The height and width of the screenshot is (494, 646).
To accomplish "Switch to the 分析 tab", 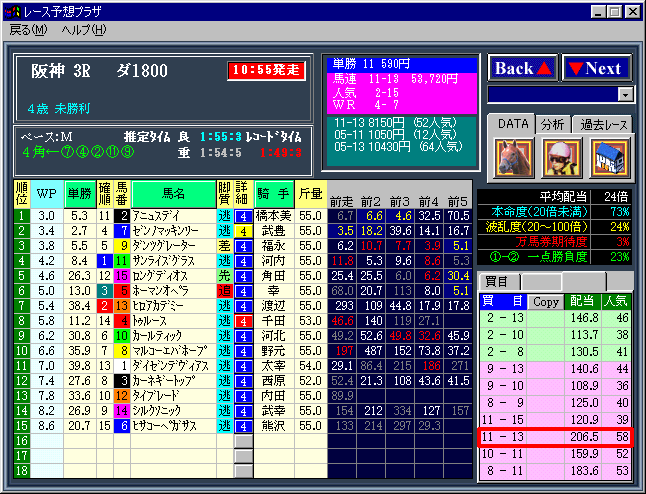I will pyautogui.click(x=552, y=124).
